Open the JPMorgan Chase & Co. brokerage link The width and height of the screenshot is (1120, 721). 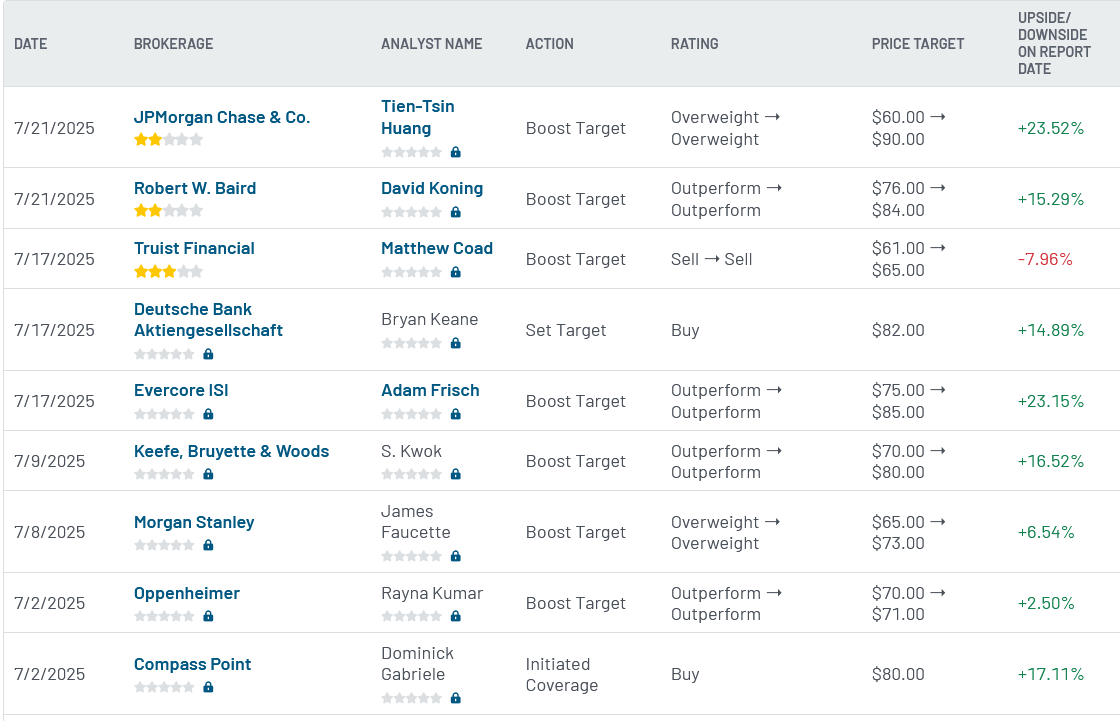click(222, 117)
